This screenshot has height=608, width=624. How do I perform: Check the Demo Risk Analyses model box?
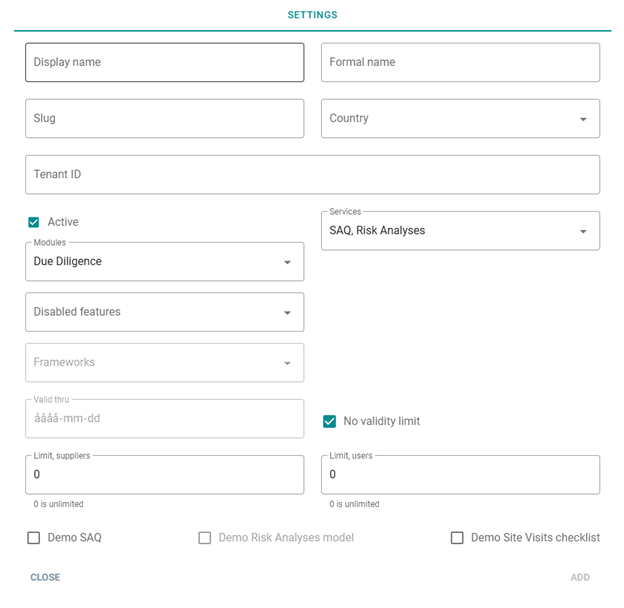[205, 538]
